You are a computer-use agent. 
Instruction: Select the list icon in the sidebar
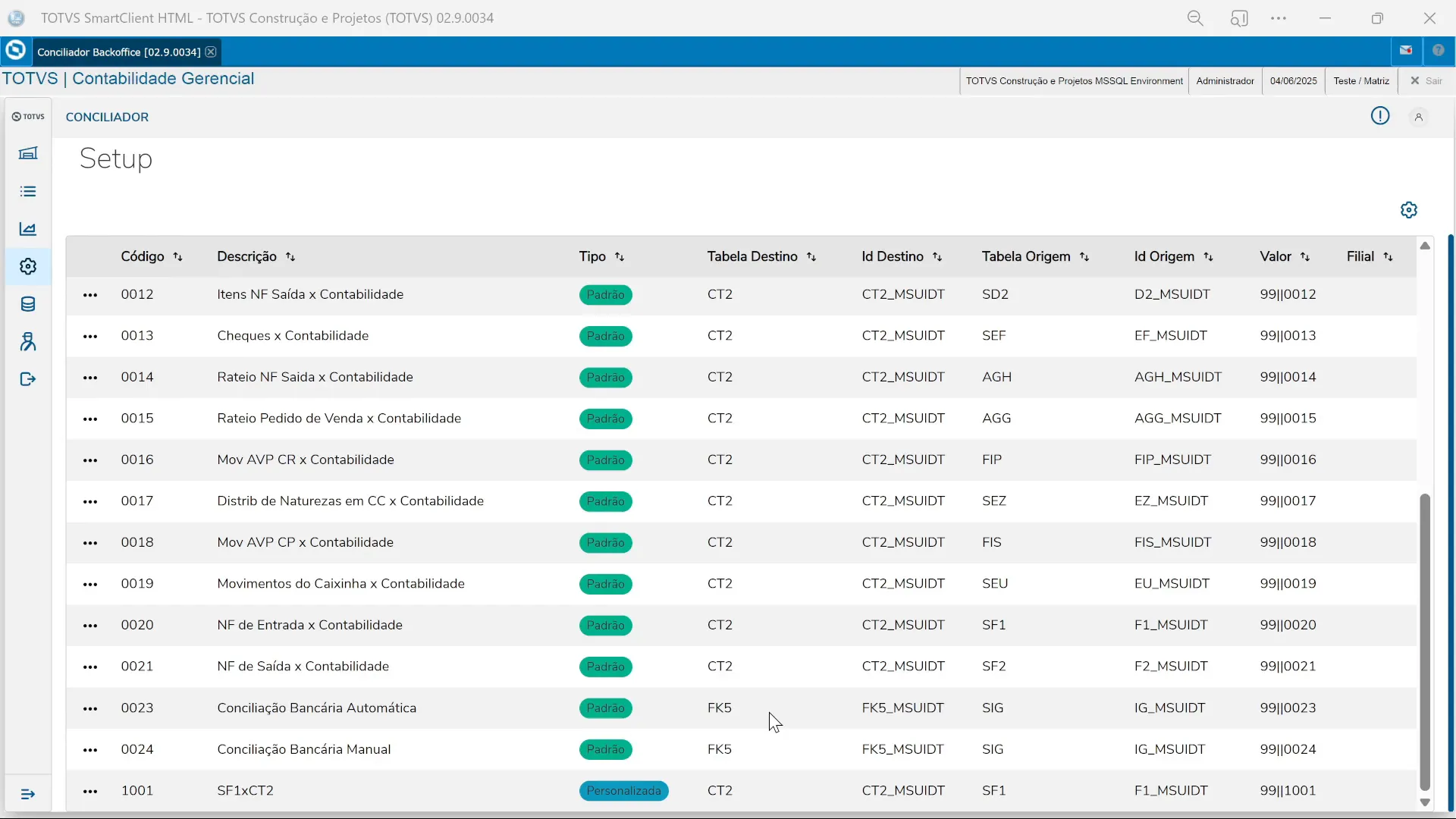coord(28,190)
